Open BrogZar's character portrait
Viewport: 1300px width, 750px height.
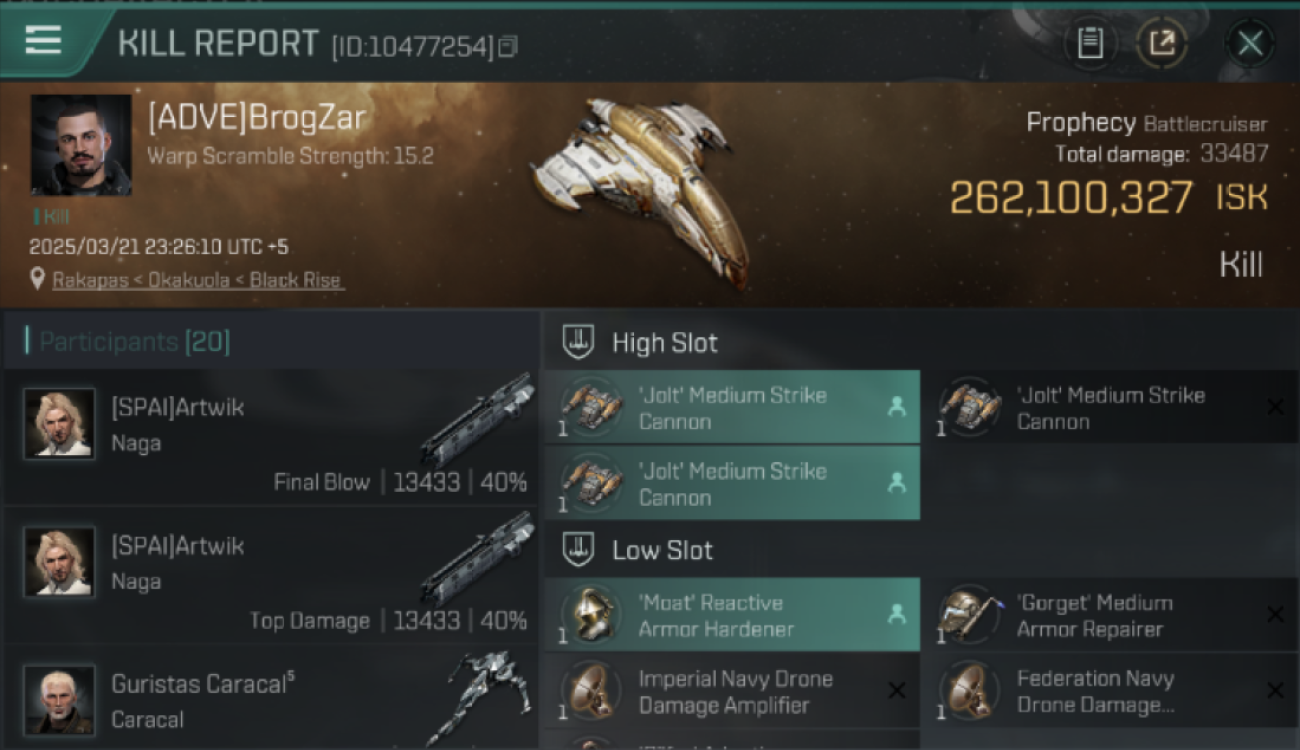pos(81,145)
